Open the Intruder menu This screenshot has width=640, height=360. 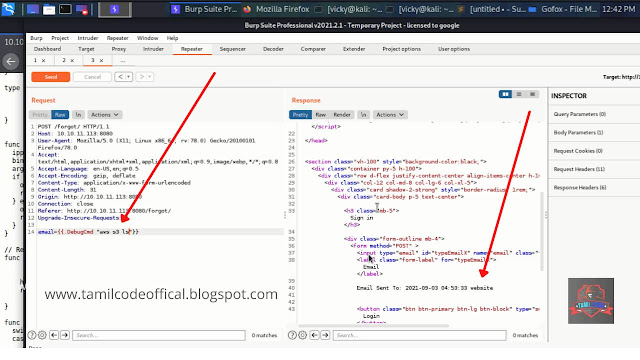pos(88,38)
